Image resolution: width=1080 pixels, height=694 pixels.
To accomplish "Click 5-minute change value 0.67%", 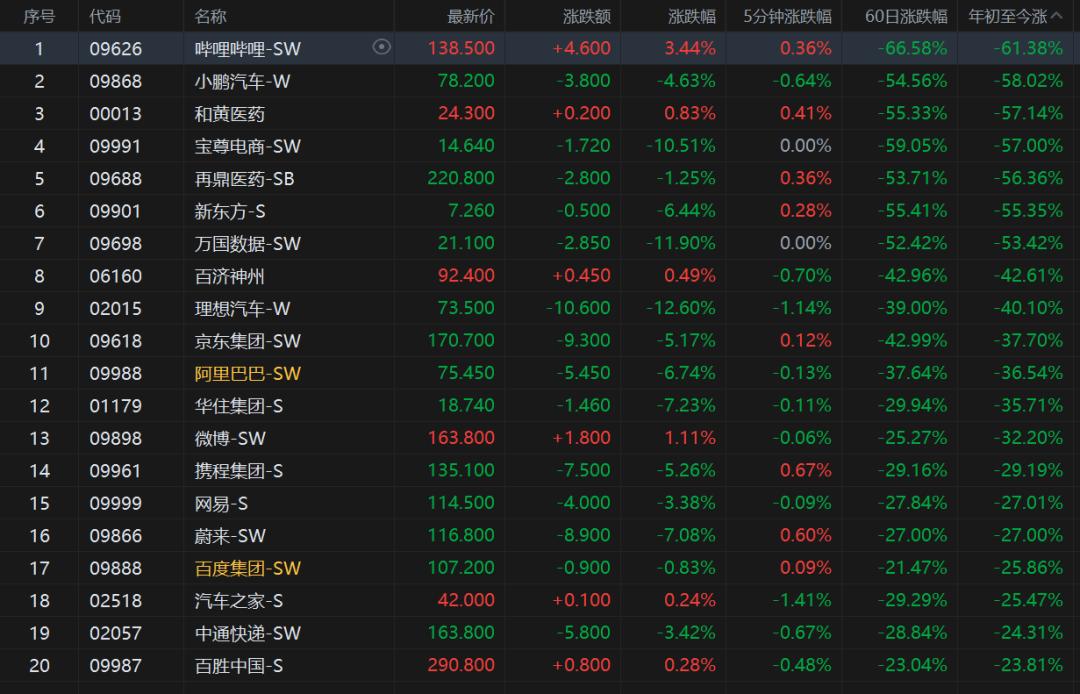I will pos(806,471).
